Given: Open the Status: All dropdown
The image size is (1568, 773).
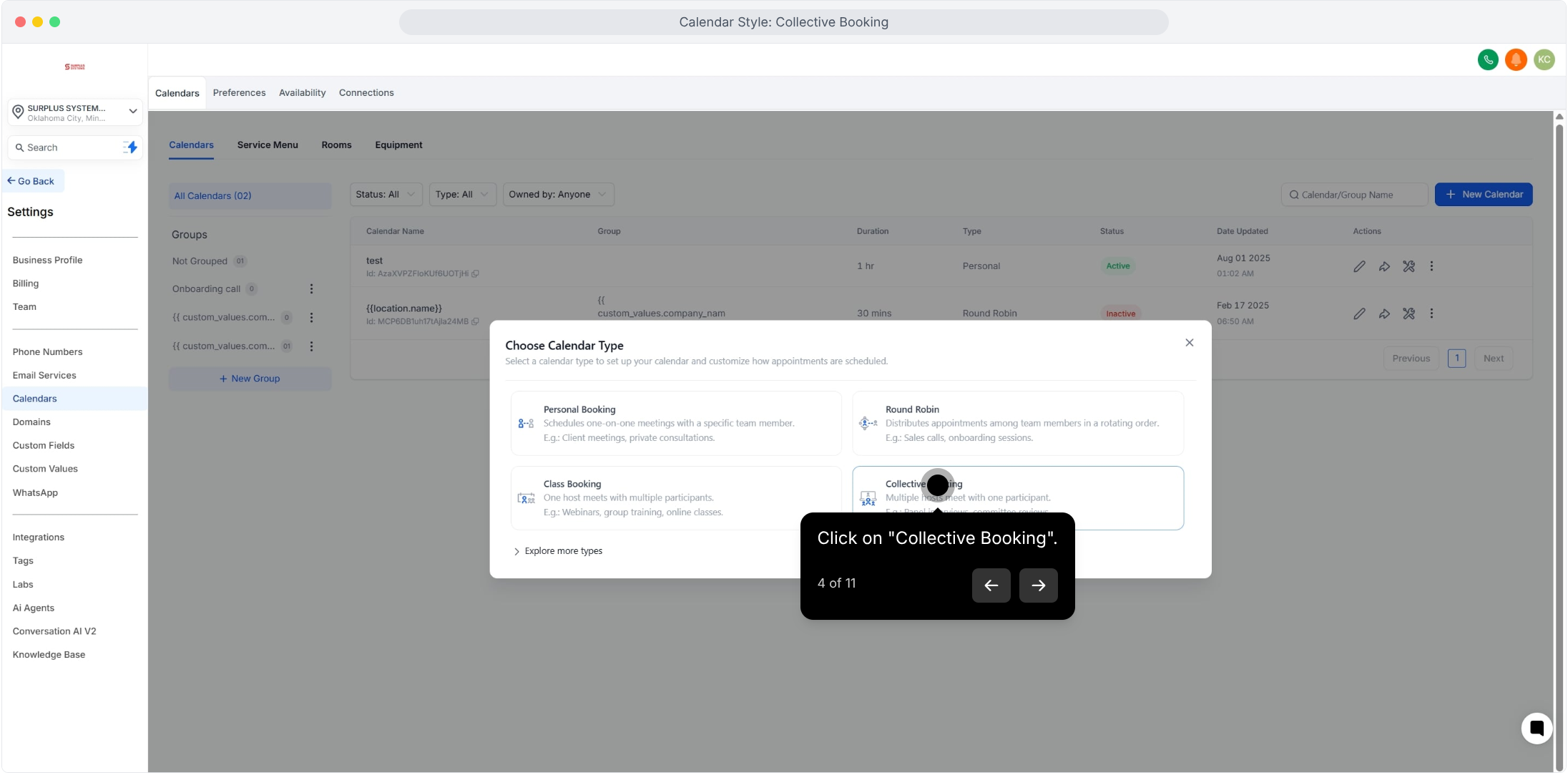Looking at the screenshot, I should tap(385, 195).
